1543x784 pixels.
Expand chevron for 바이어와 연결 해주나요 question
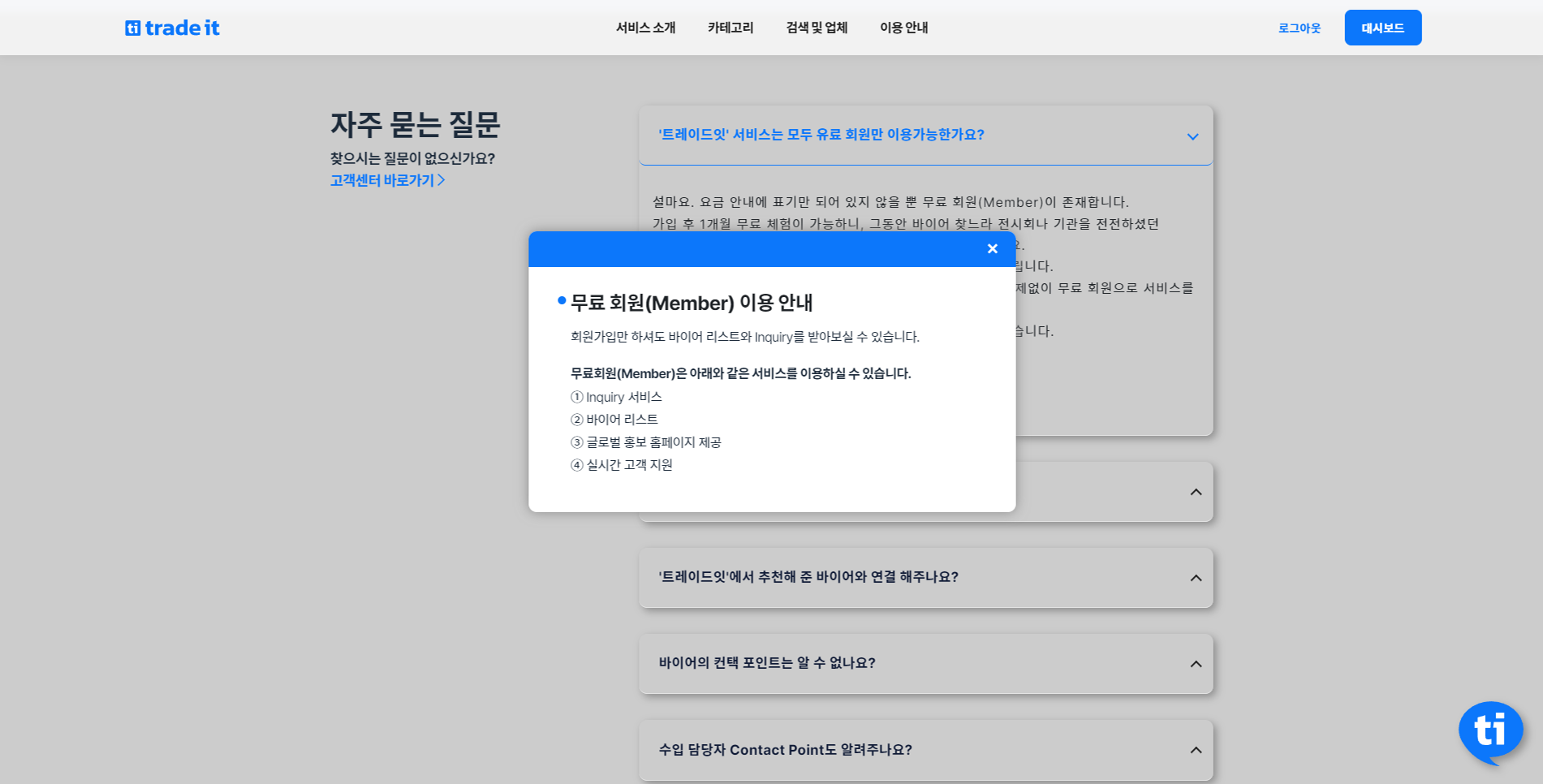[1196, 578]
